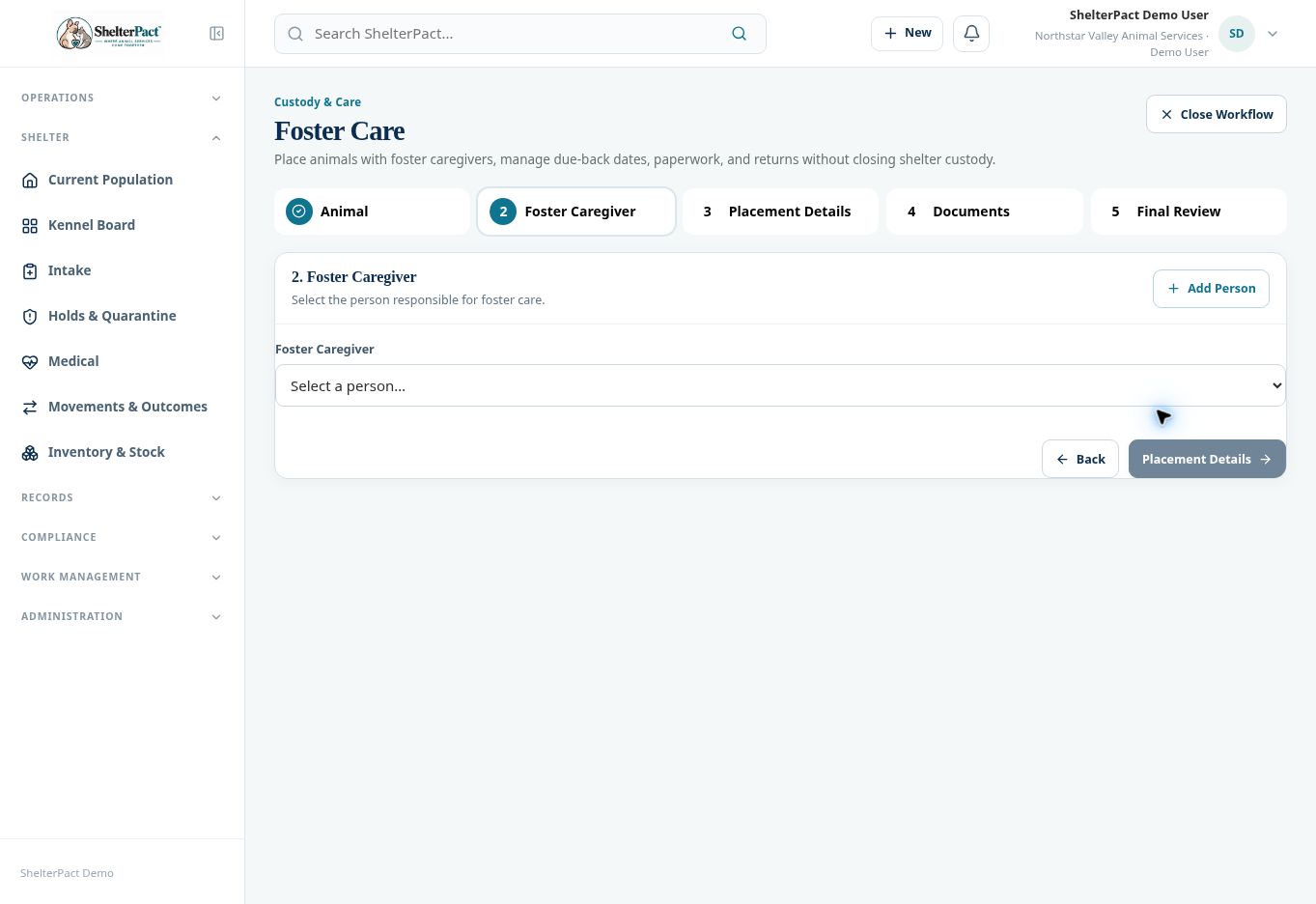The image size is (1316, 904).
Task: Click the New button
Action: pos(907,34)
